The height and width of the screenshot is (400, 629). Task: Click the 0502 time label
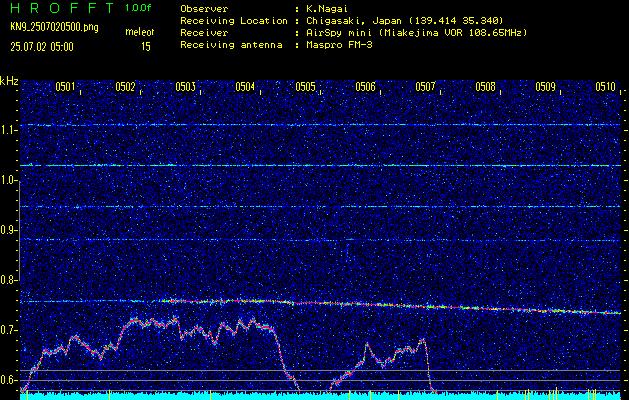coord(125,87)
